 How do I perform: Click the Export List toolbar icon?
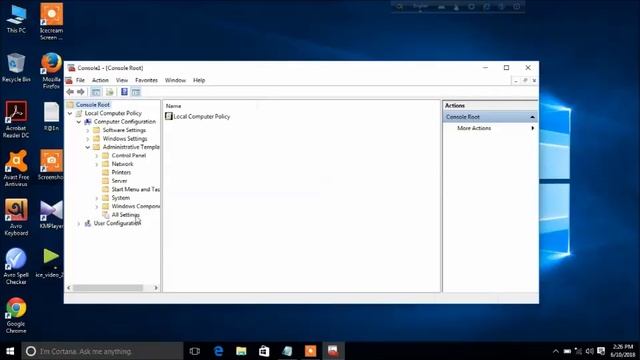click(x=110, y=92)
